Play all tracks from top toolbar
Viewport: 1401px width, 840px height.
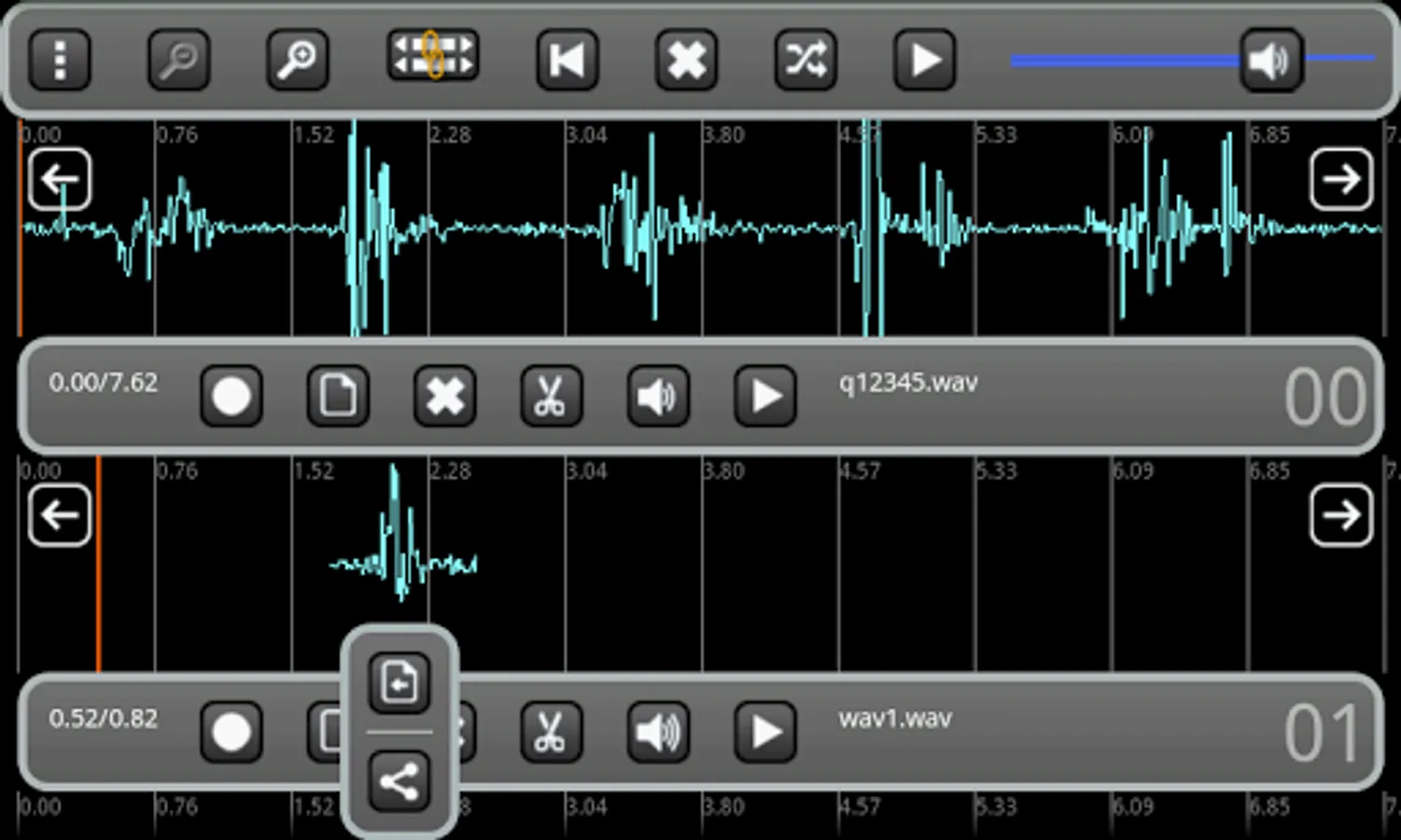(x=924, y=61)
